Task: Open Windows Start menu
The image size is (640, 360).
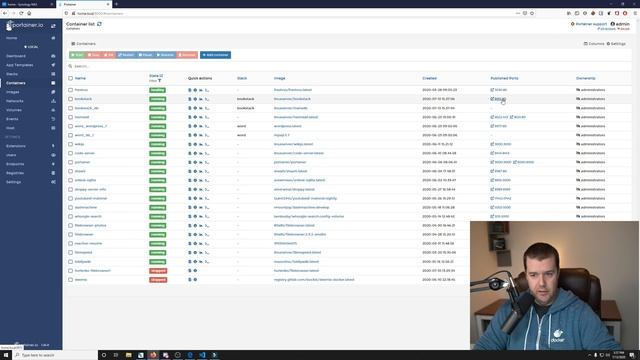Action: 6,355
